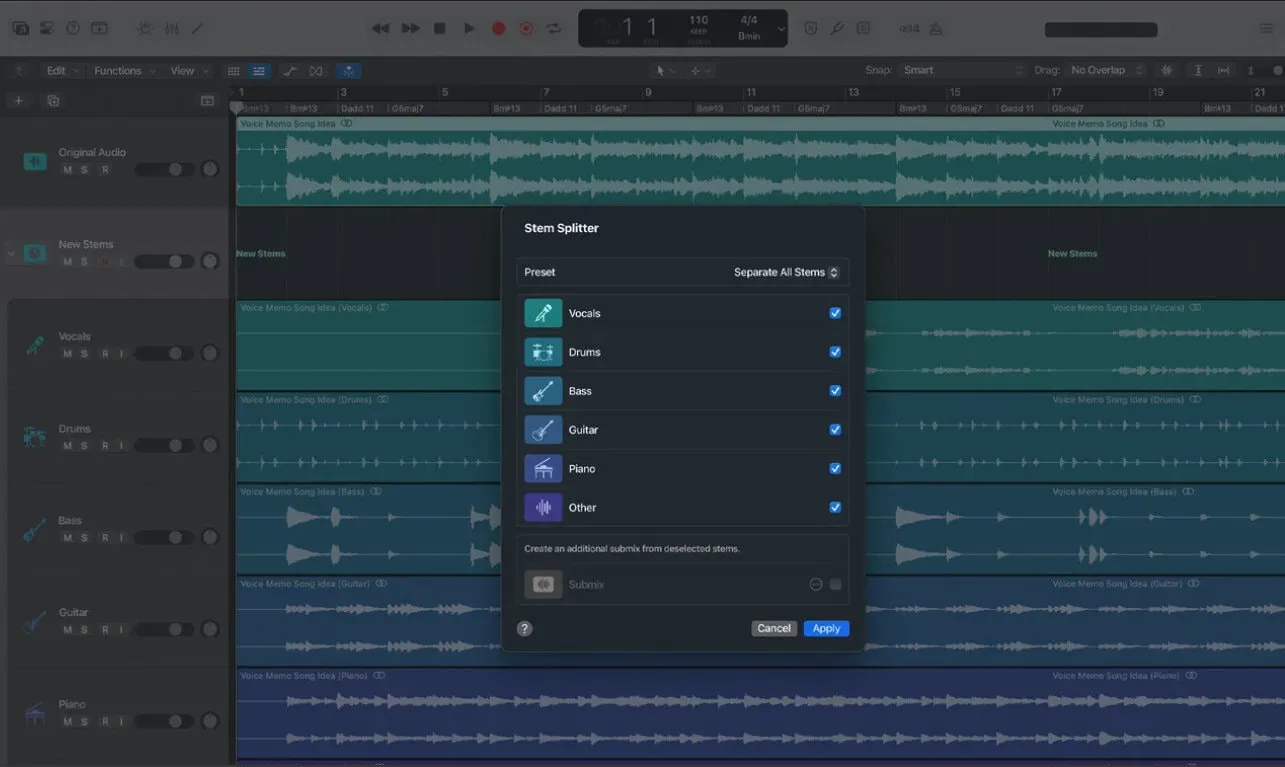Click the Guitar track pan knob
The height and width of the screenshot is (767, 1285).
tap(210, 630)
